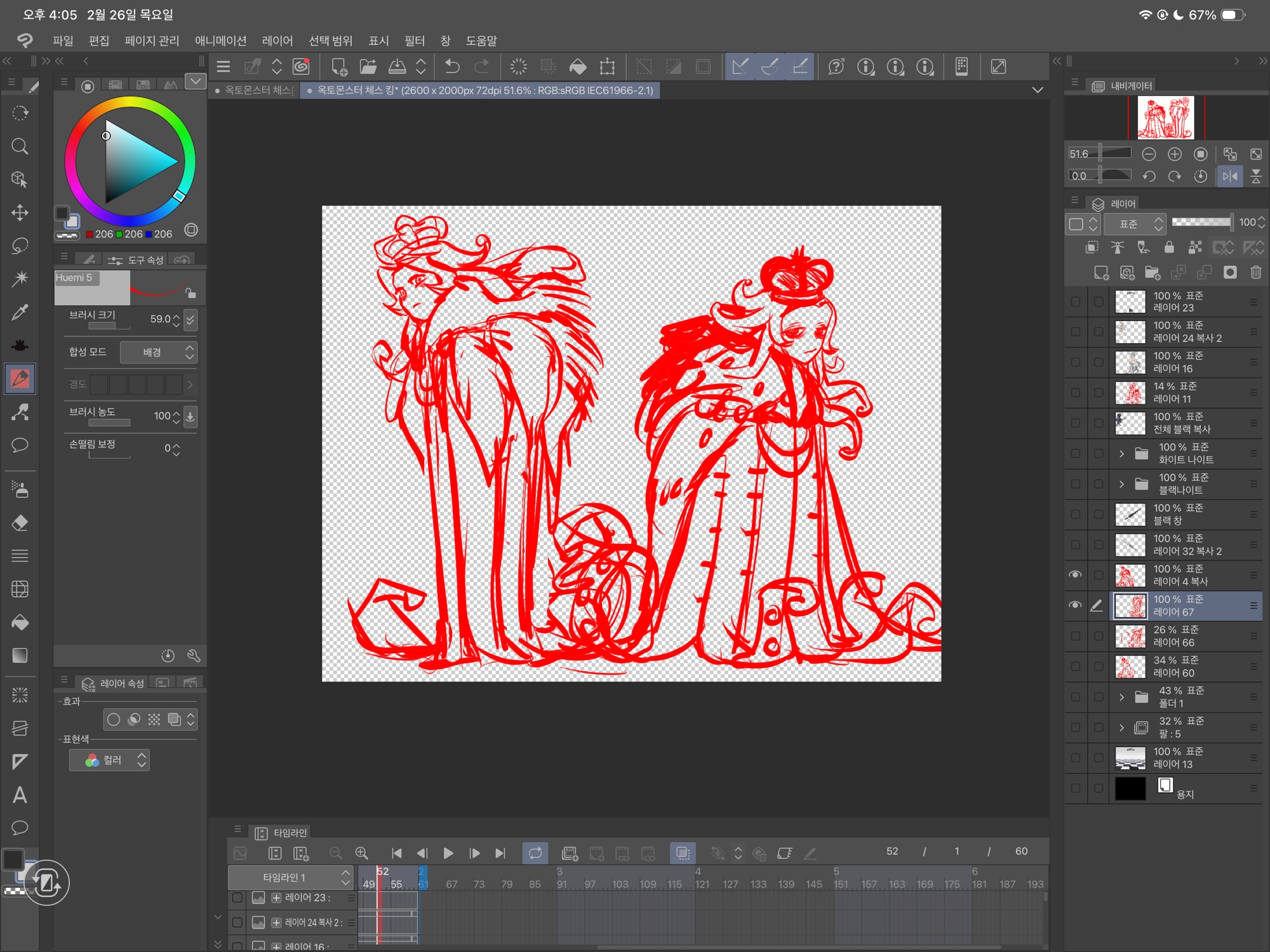Click the Eyedropper tool
Image resolution: width=1270 pixels, height=952 pixels.
coord(20,312)
